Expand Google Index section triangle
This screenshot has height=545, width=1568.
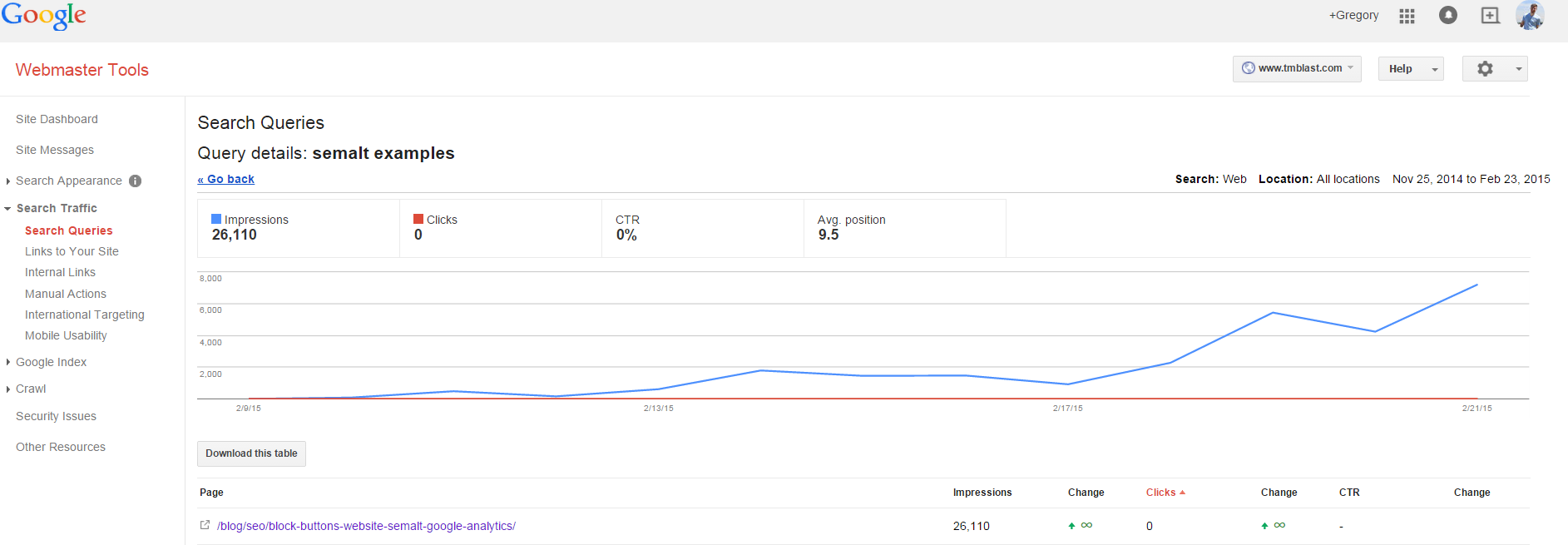click(8, 362)
